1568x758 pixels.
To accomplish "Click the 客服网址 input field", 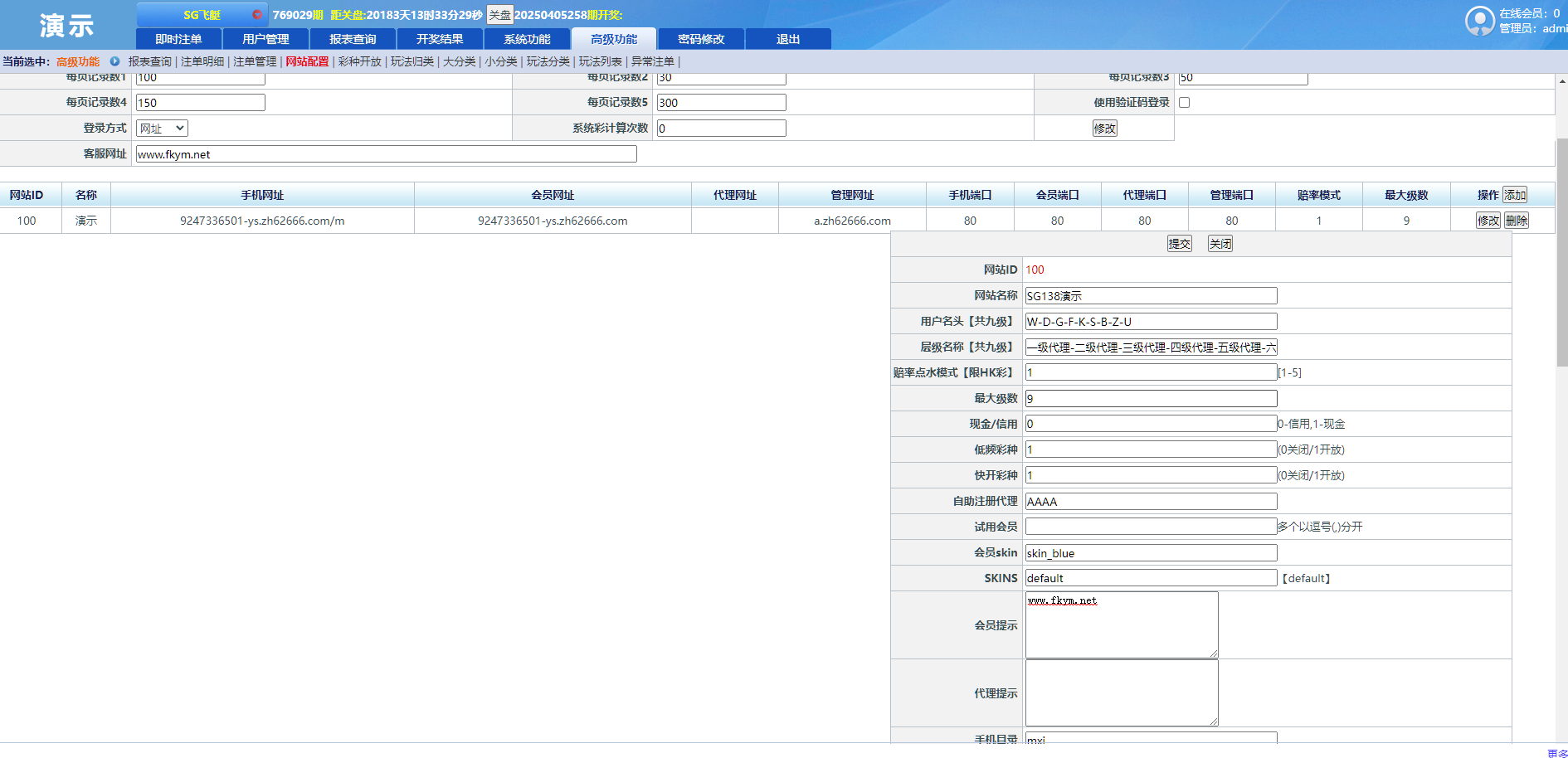I will 386,153.
